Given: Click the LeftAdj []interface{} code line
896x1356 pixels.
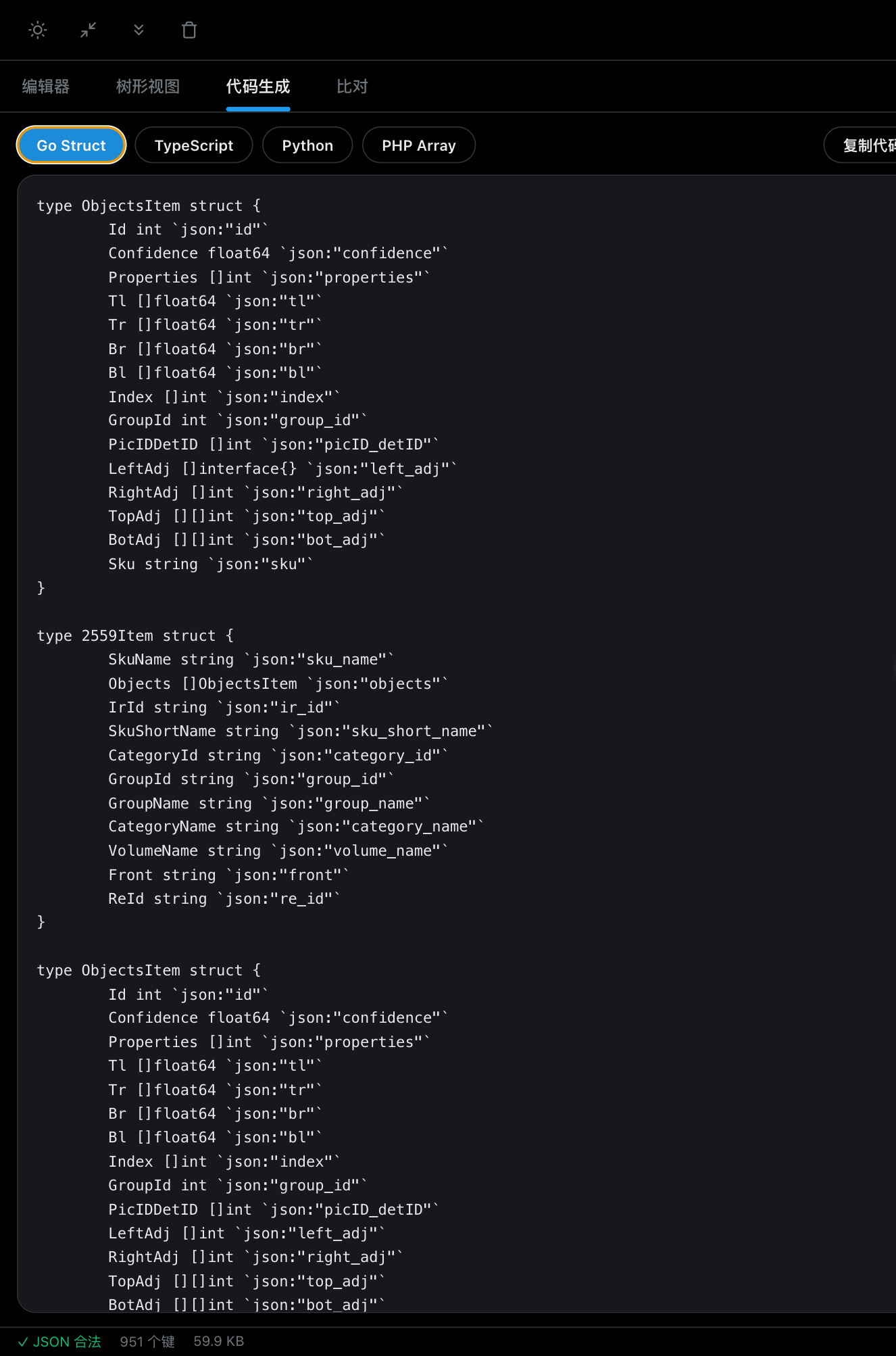Looking at the screenshot, I should [282, 468].
